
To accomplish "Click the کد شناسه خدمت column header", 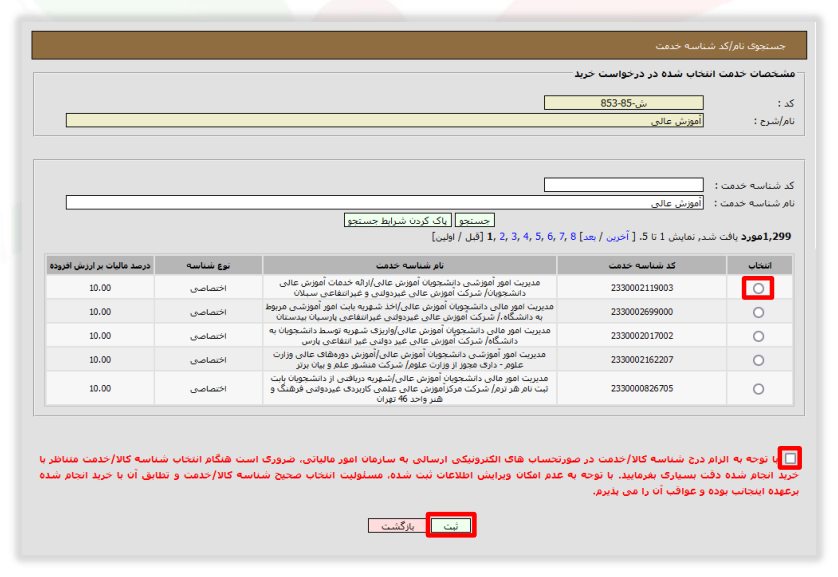I will click(x=642, y=266).
